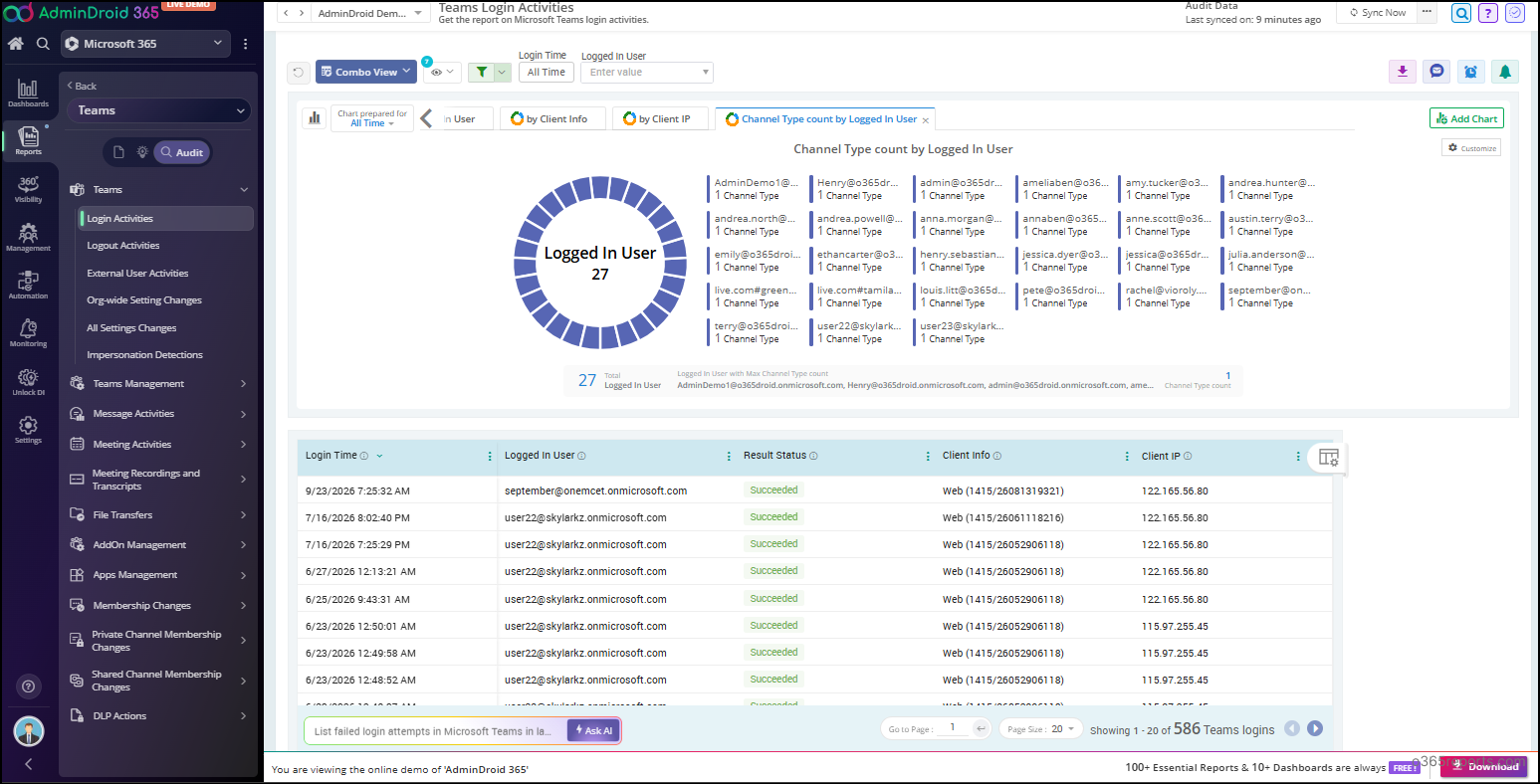Click the sidebar search magnifier icon
Image resolution: width=1540 pixels, height=784 pixels.
point(43,44)
